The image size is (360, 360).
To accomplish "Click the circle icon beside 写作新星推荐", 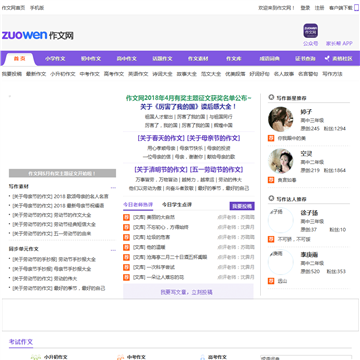I will click(x=271, y=97).
